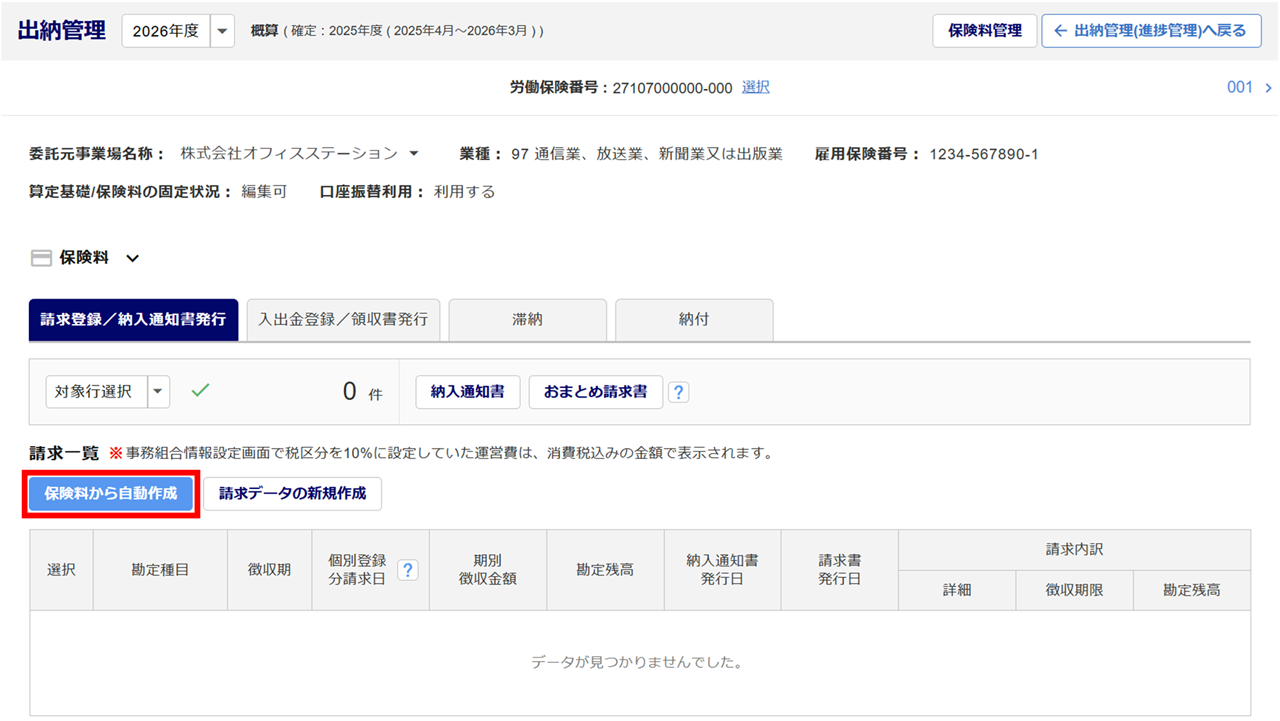Click the green checkmark apply icon
Image resolution: width=1280 pixels, height=721 pixels.
point(200,391)
